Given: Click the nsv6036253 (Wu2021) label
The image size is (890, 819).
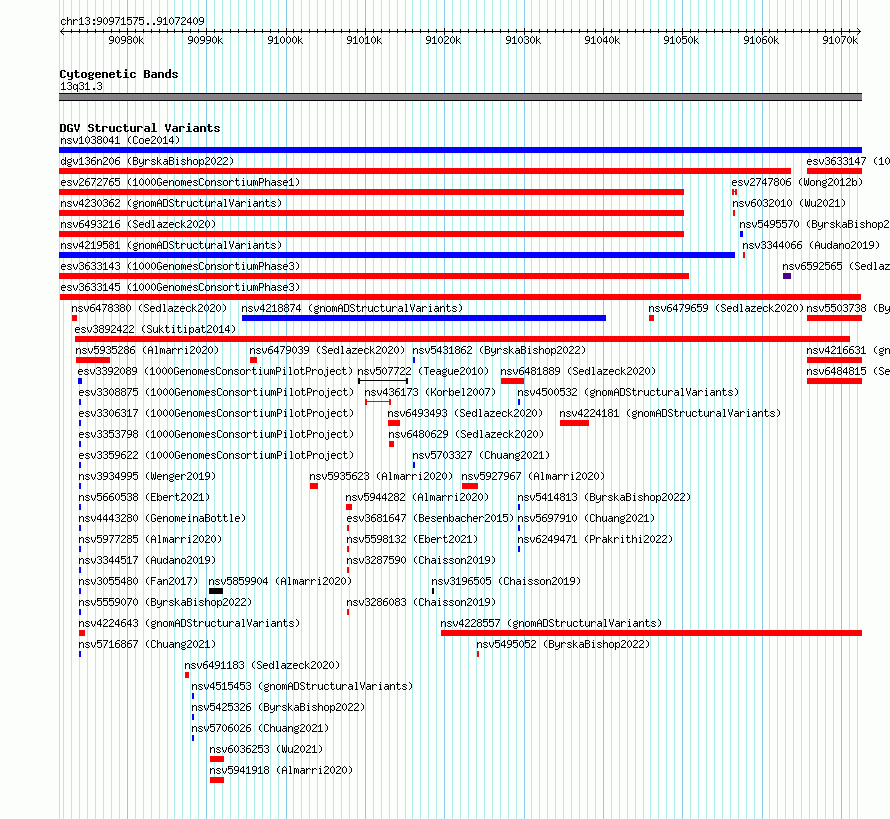Looking at the screenshot, I should pyautogui.click(x=266, y=749).
